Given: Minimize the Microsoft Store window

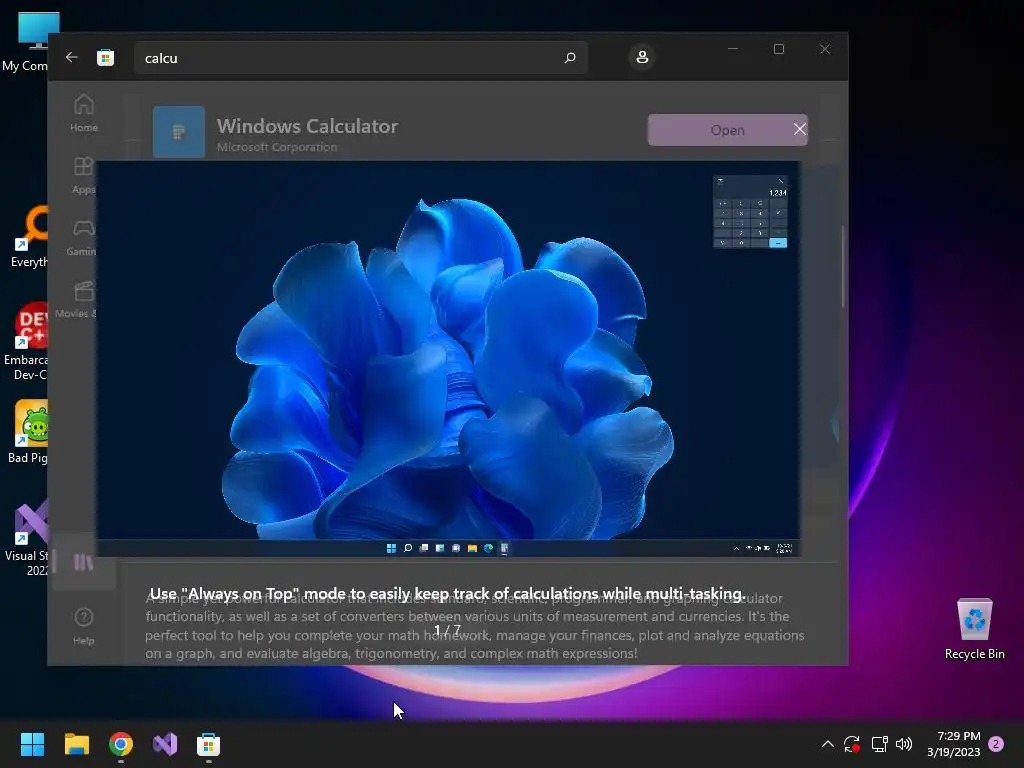Looking at the screenshot, I should click(x=733, y=49).
